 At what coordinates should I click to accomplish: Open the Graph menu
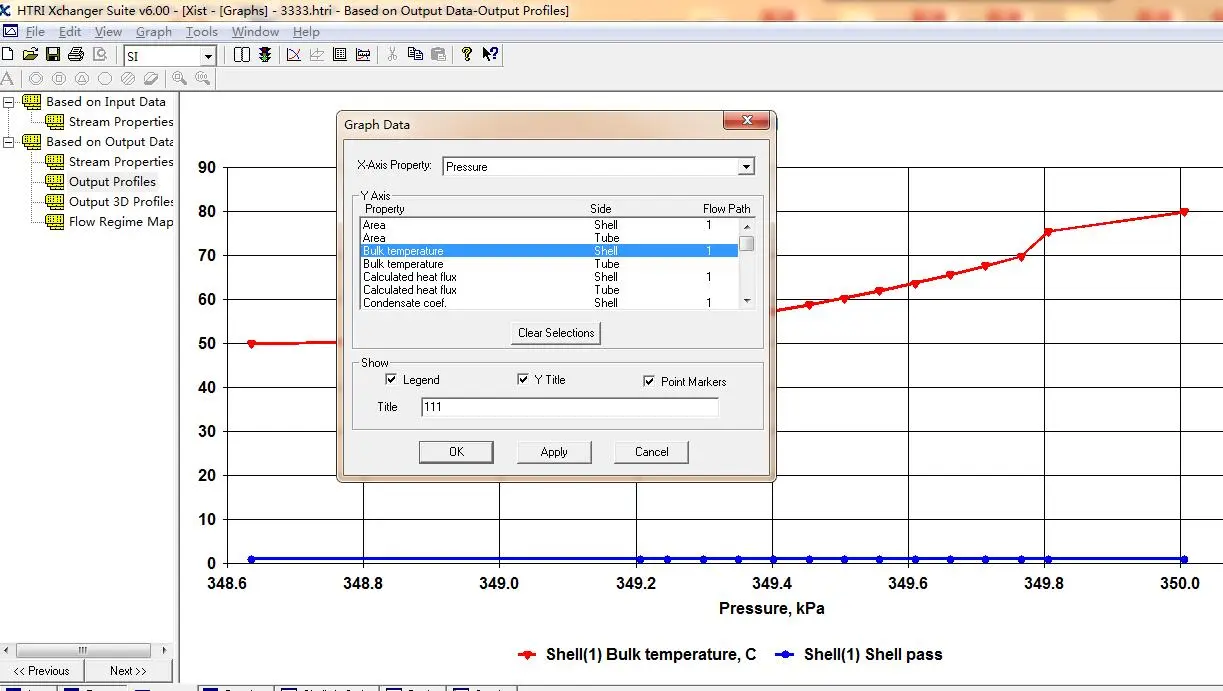tap(154, 32)
